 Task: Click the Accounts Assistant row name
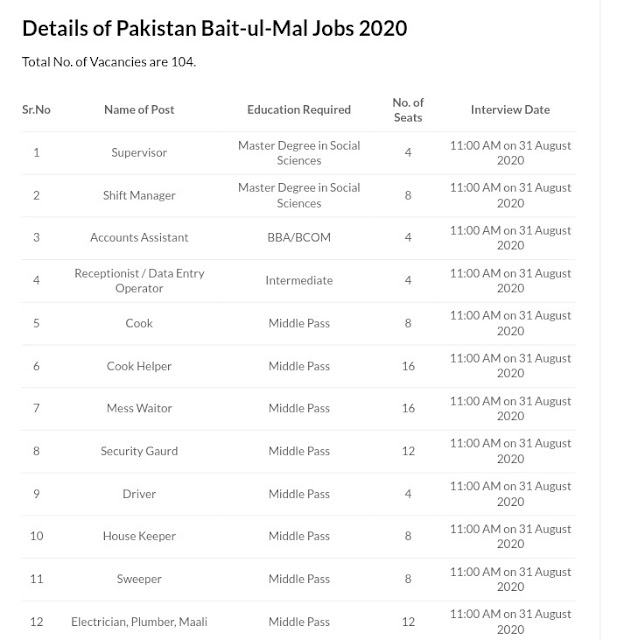[139, 238]
